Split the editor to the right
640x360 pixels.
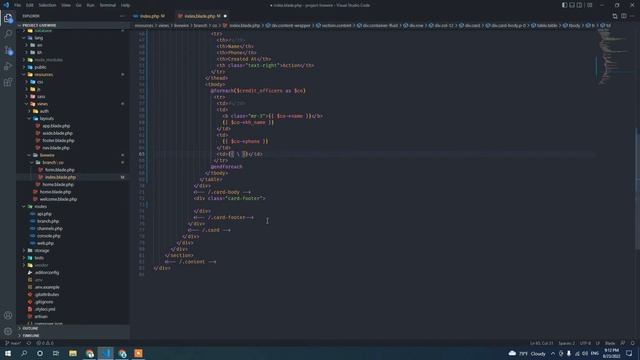click(624, 16)
